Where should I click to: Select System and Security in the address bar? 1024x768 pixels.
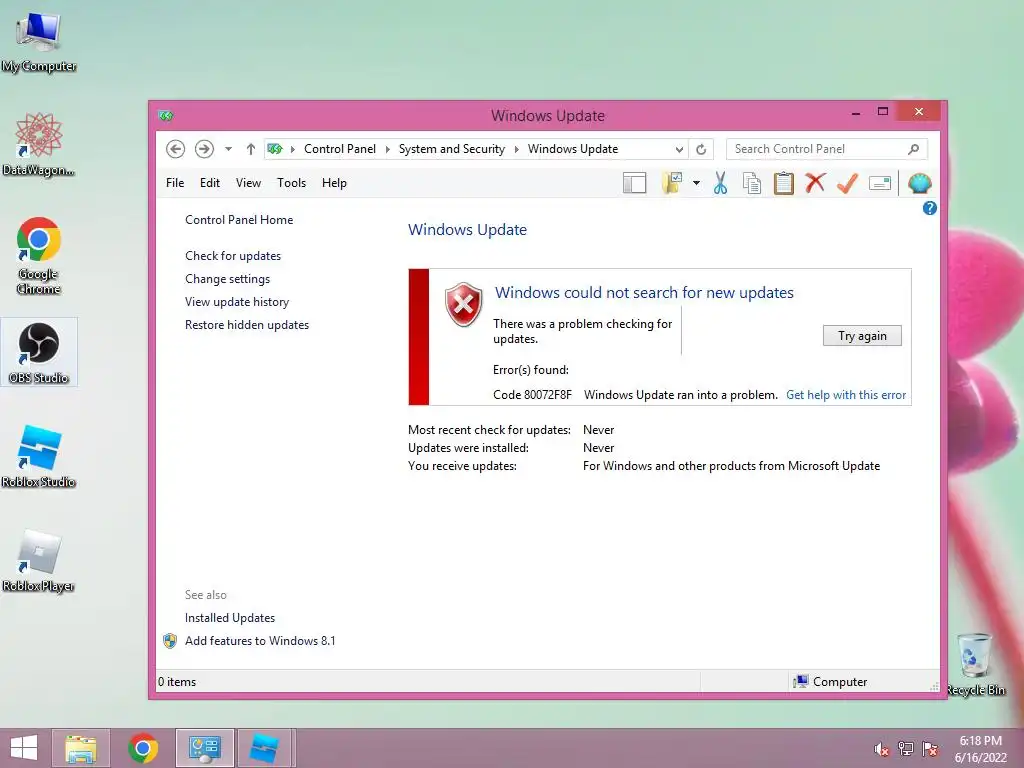point(451,149)
